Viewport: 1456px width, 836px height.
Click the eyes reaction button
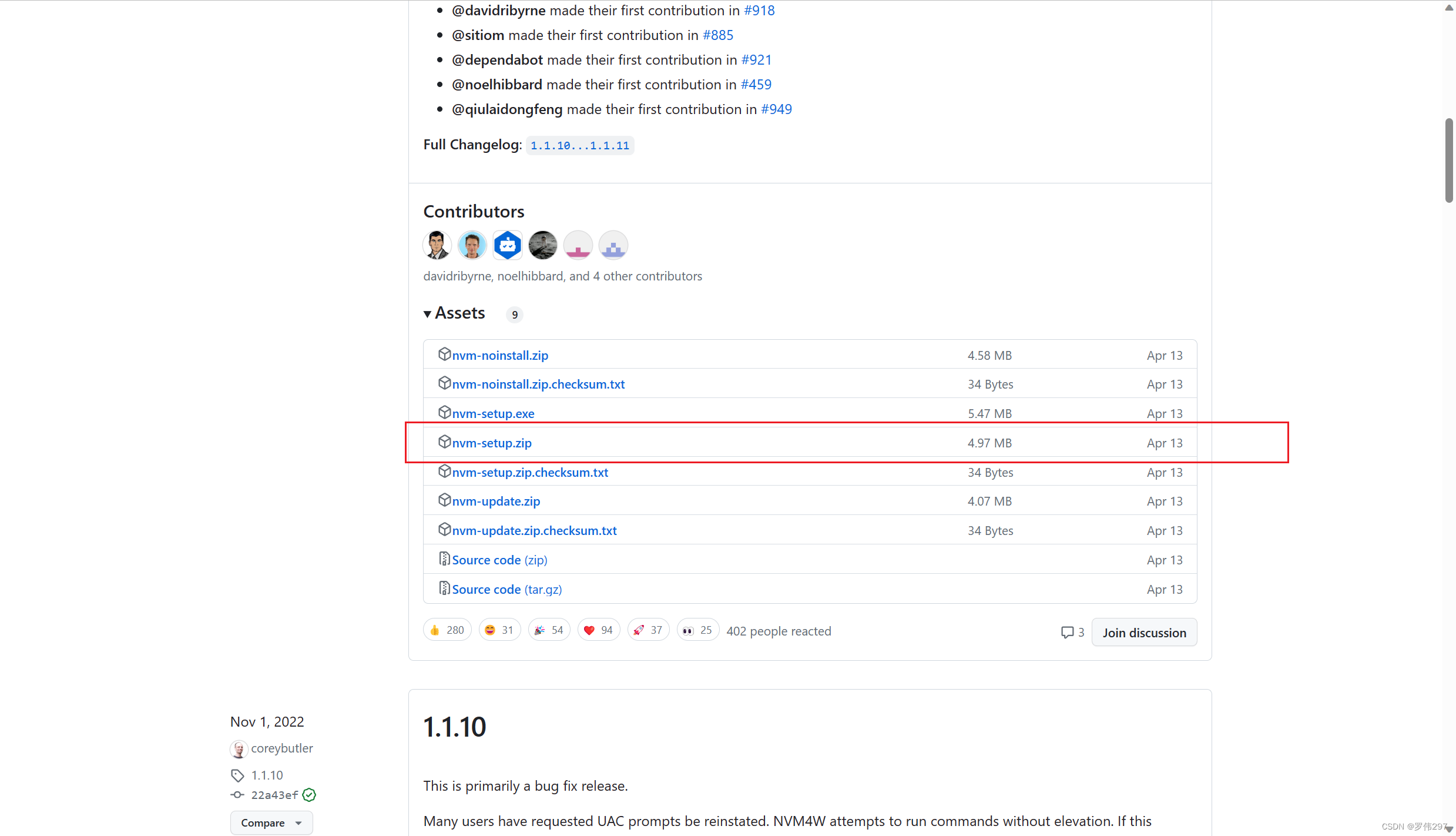[697, 630]
